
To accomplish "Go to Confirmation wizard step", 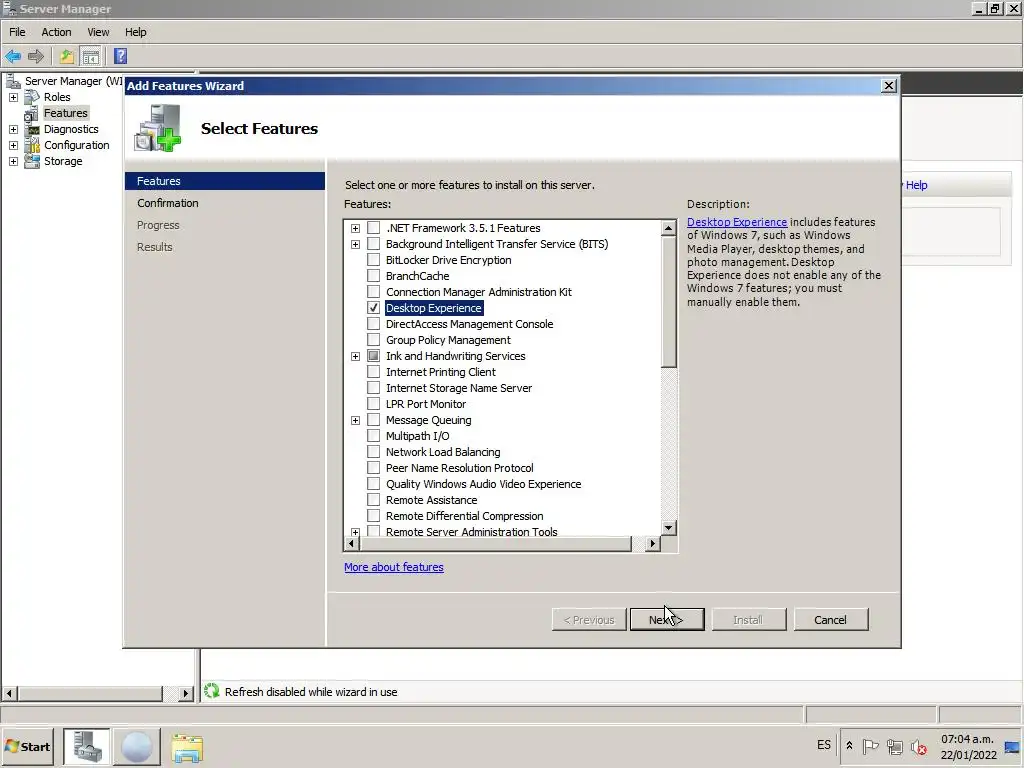I will [168, 203].
